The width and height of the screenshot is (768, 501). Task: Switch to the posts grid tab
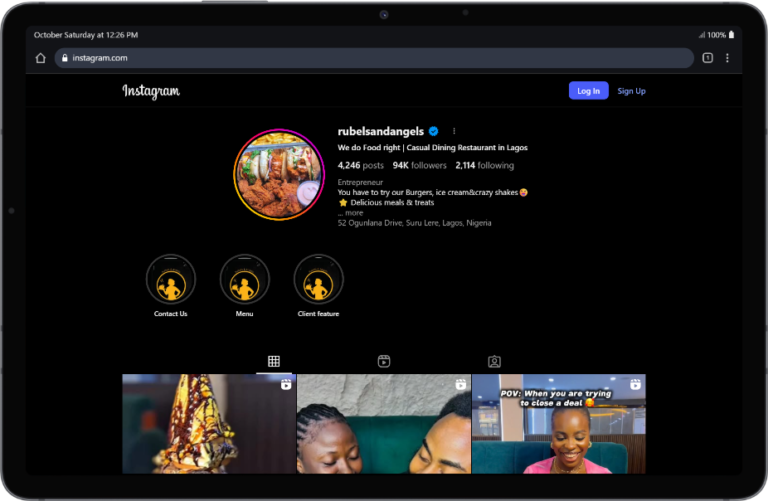(274, 361)
